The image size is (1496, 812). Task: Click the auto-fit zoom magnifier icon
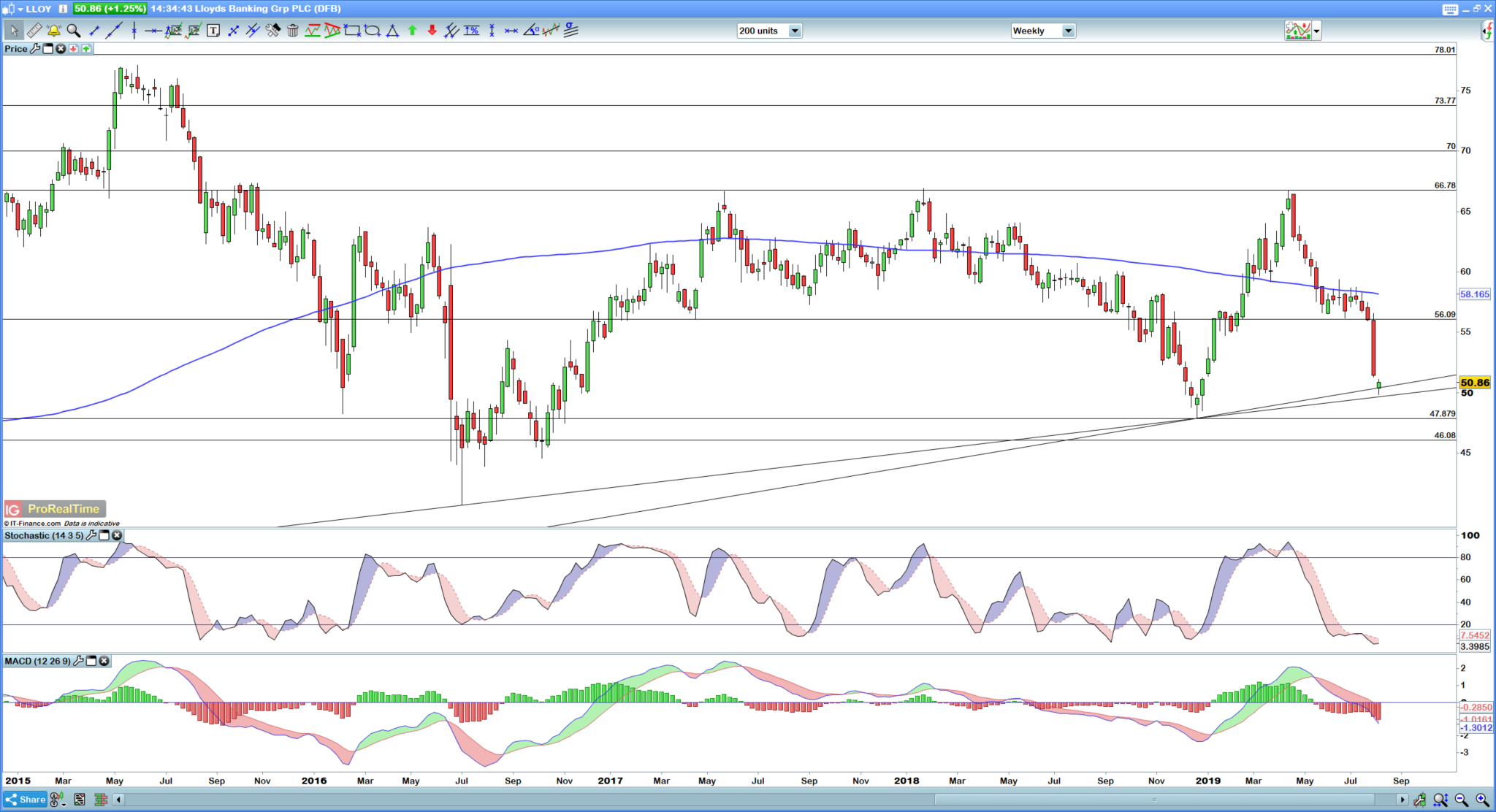click(1440, 800)
